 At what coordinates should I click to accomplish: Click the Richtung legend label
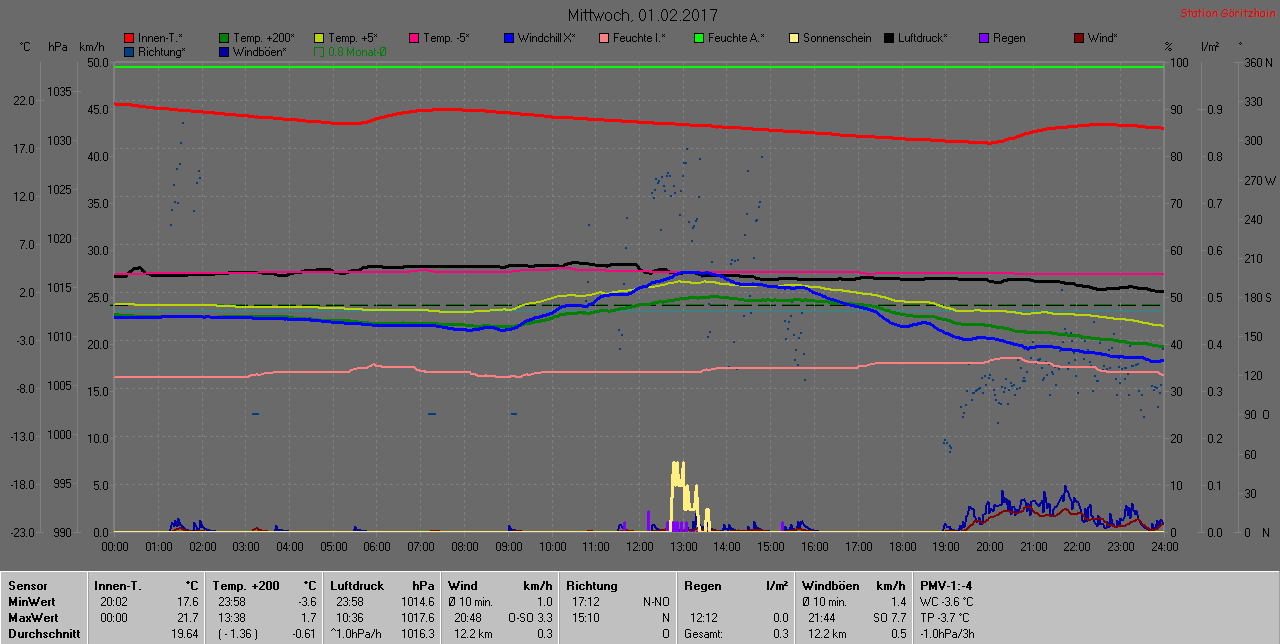161,52
